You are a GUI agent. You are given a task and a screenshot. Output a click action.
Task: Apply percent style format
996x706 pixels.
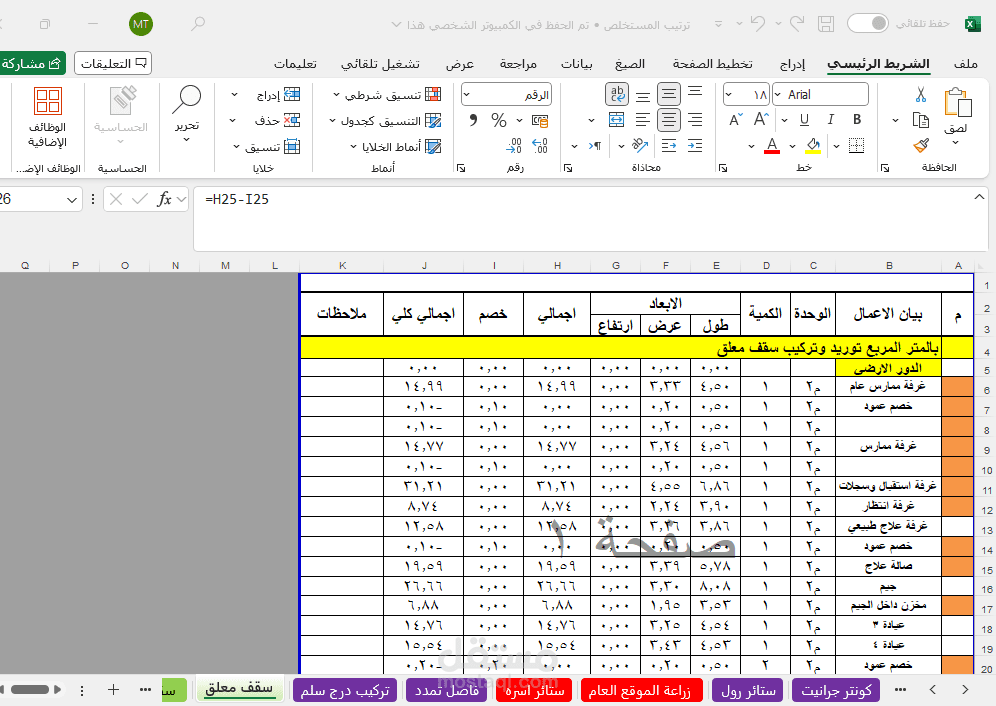click(x=499, y=120)
